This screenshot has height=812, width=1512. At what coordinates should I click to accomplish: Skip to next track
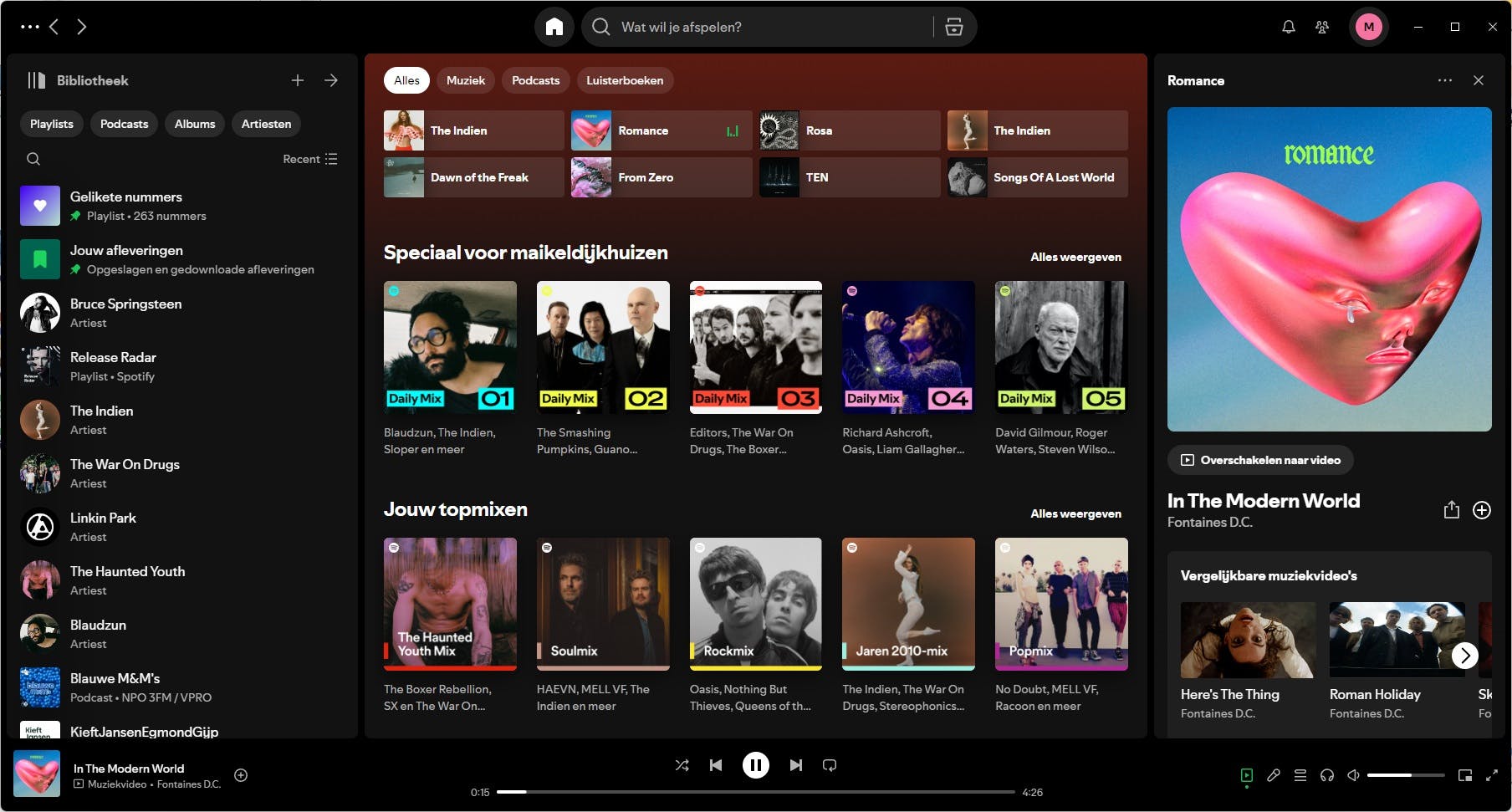(796, 765)
